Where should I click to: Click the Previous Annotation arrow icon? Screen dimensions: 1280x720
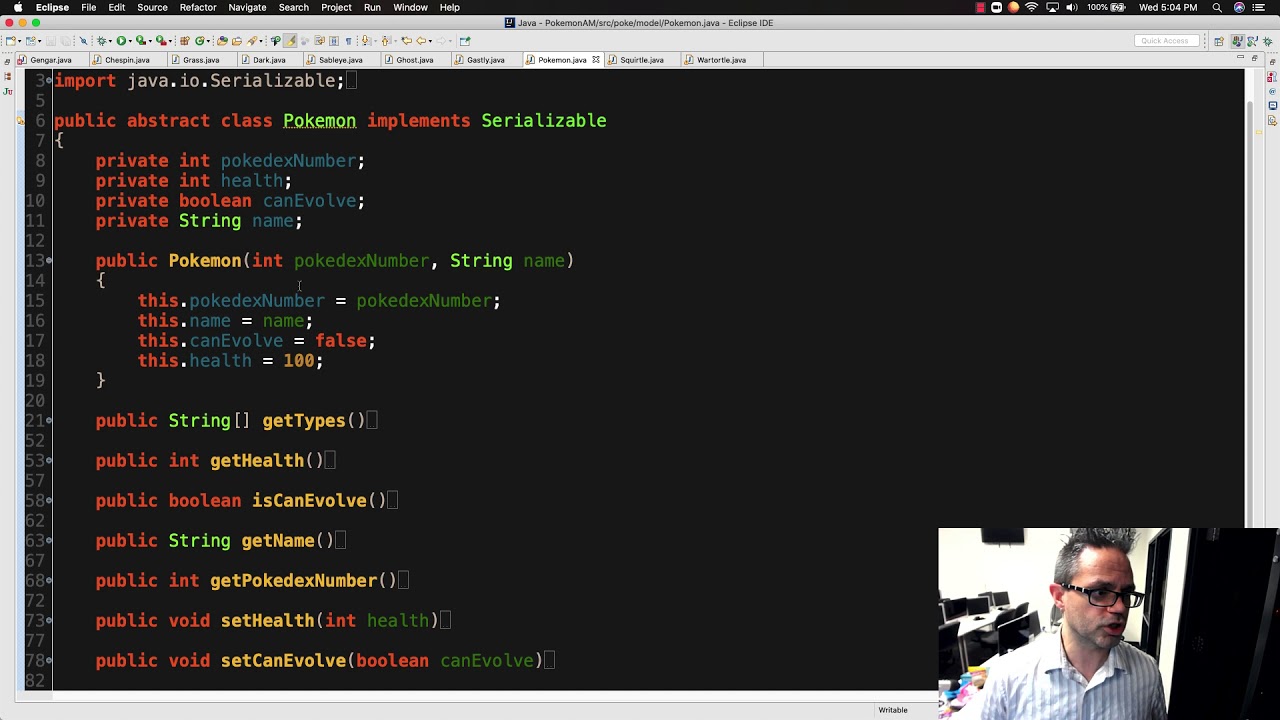tap(385, 40)
